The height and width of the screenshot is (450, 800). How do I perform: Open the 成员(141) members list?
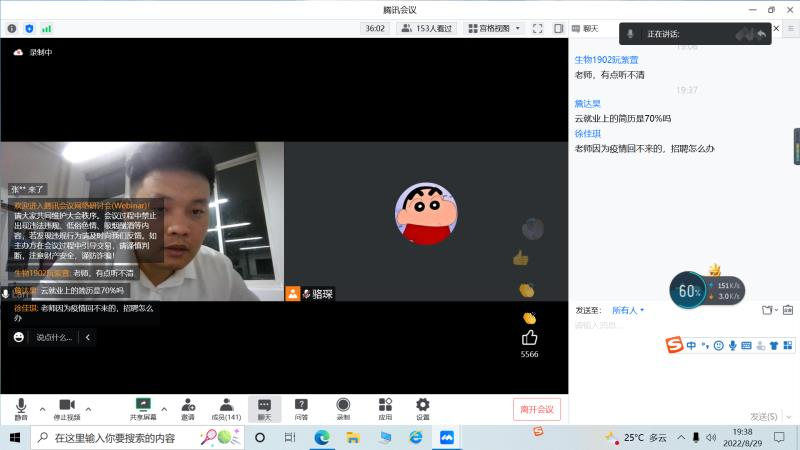(x=226, y=407)
